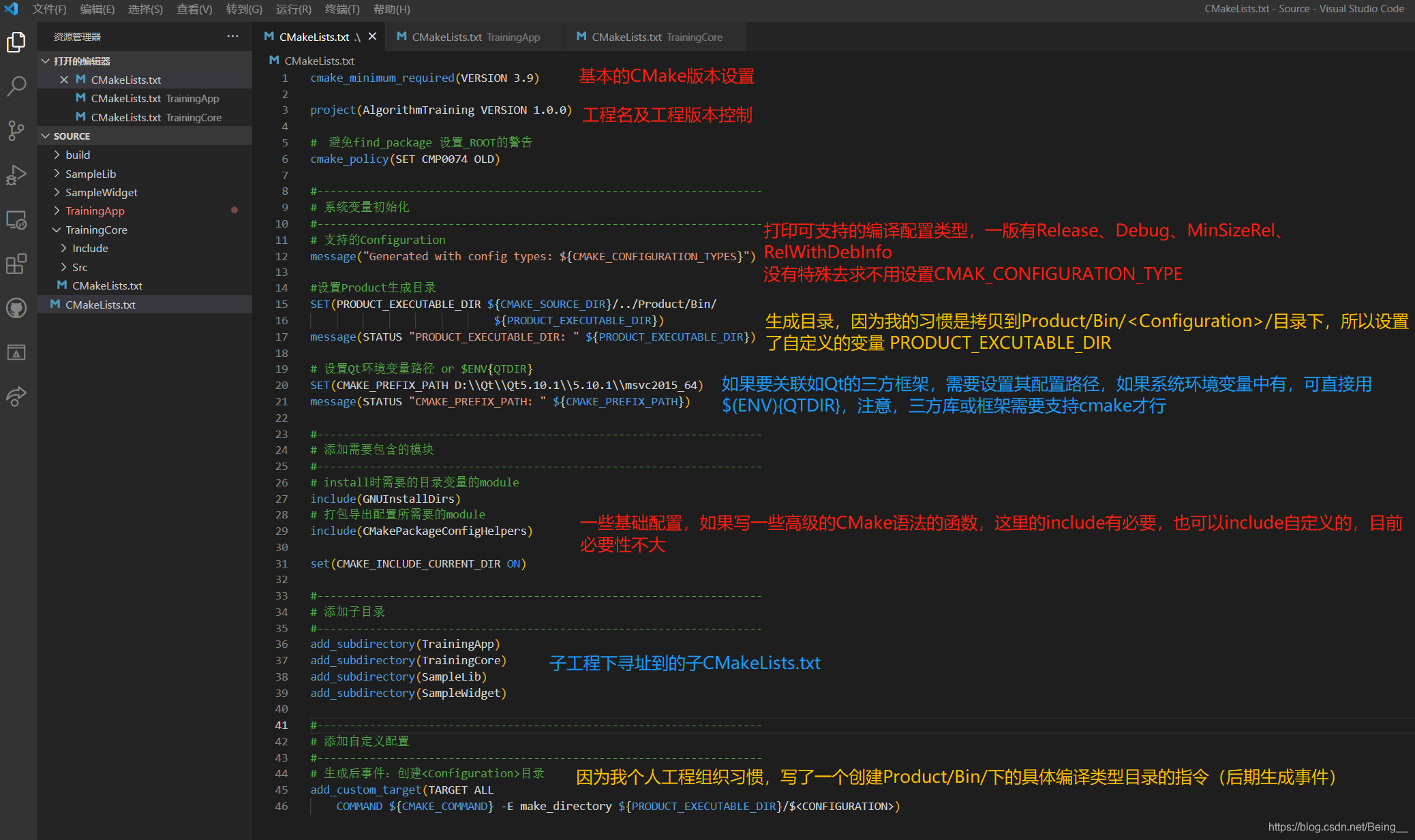Image resolution: width=1415 pixels, height=840 pixels.
Task: Open CMakeLists.txt TrainingCore in open editors
Action: tap(144, 117)
